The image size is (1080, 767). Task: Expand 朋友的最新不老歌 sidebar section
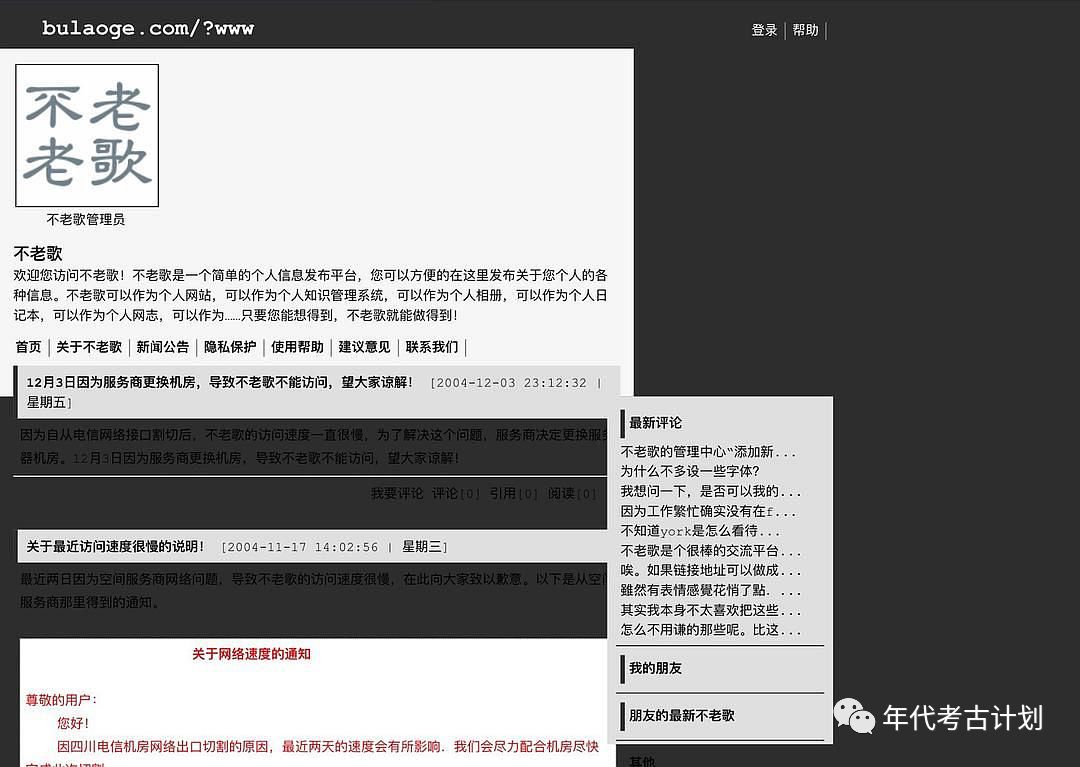(681, 715)
